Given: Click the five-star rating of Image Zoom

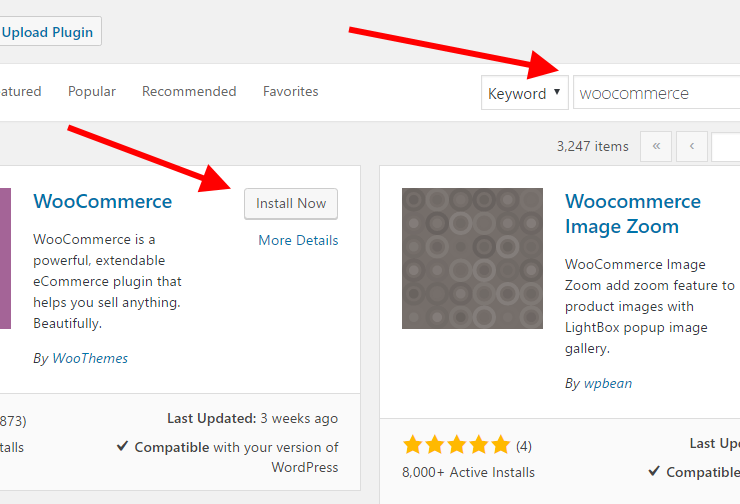Looking at the screenshot, I should pos(456,445).
